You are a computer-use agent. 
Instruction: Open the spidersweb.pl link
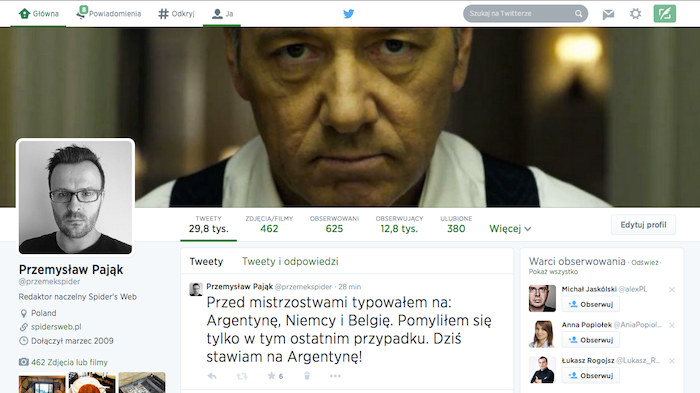click(56, 327)
